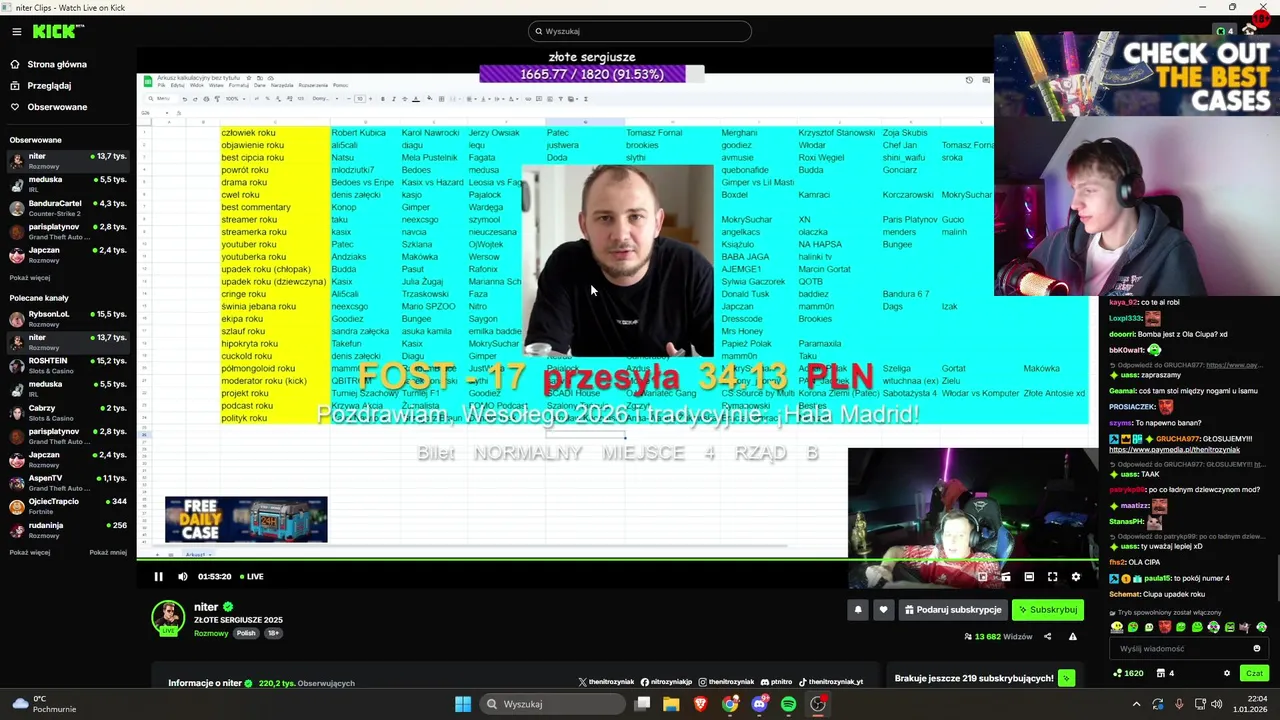Send message with Czat button
Viewport: 1280px width, 720px height.
point(1254,673)
